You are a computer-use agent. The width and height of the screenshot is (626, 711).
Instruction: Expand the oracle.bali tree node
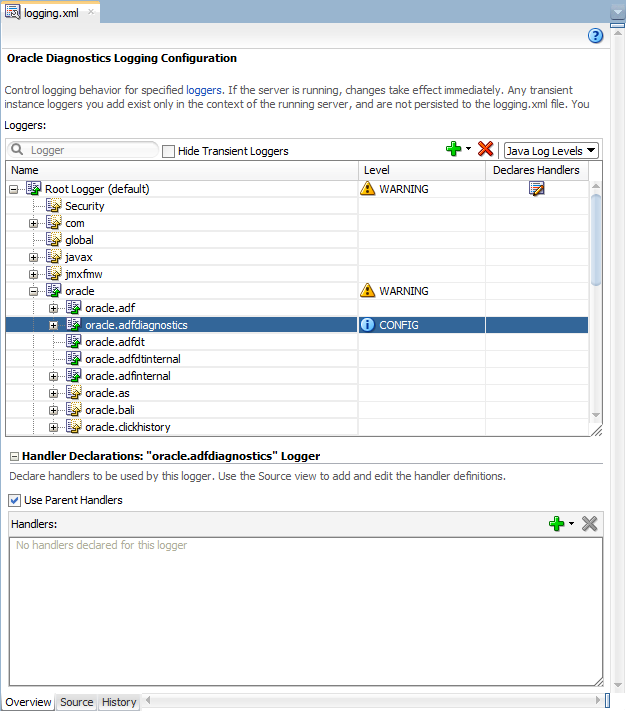click(53, 411)
